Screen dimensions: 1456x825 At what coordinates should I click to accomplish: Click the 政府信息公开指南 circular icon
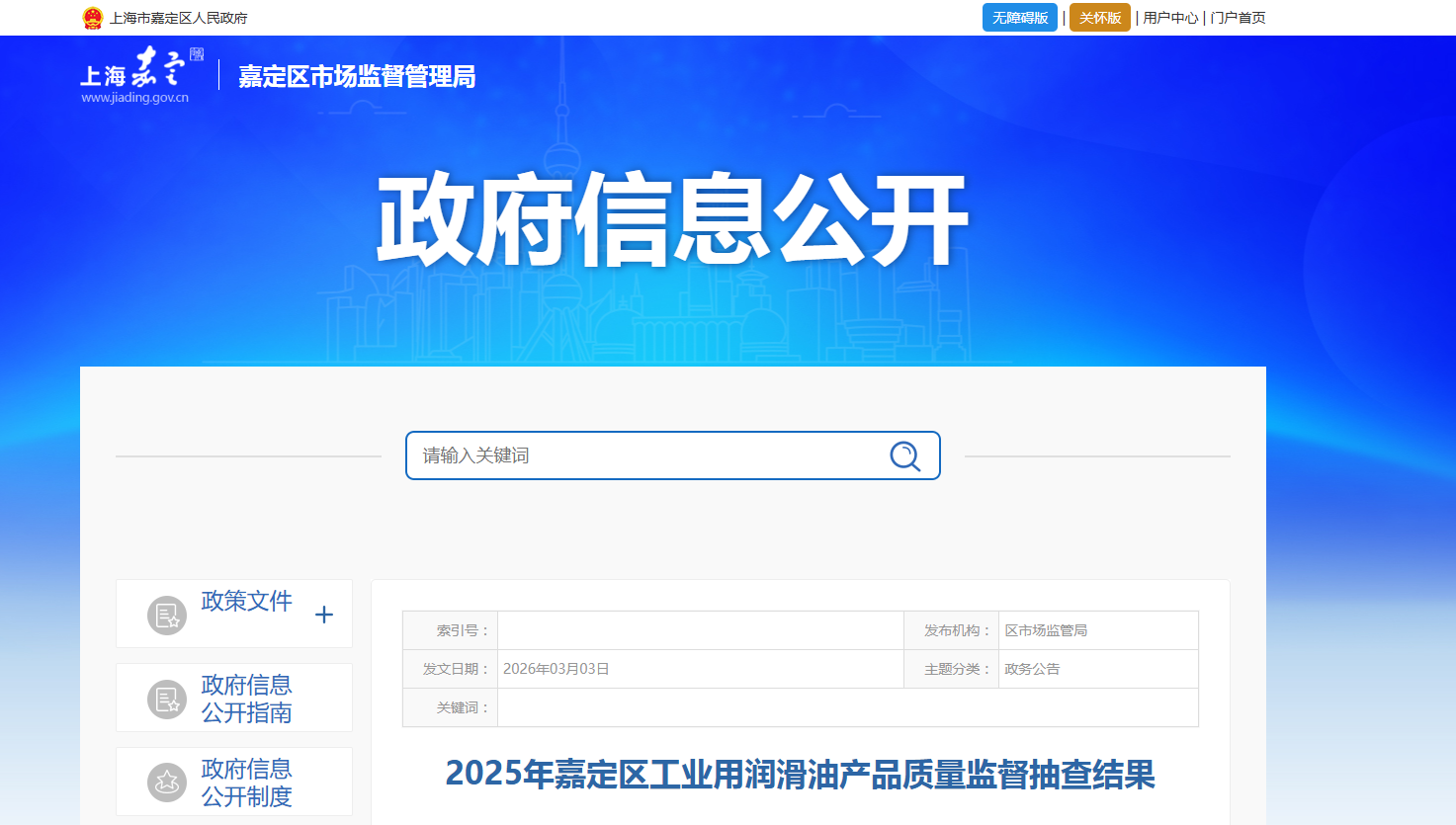167,700
